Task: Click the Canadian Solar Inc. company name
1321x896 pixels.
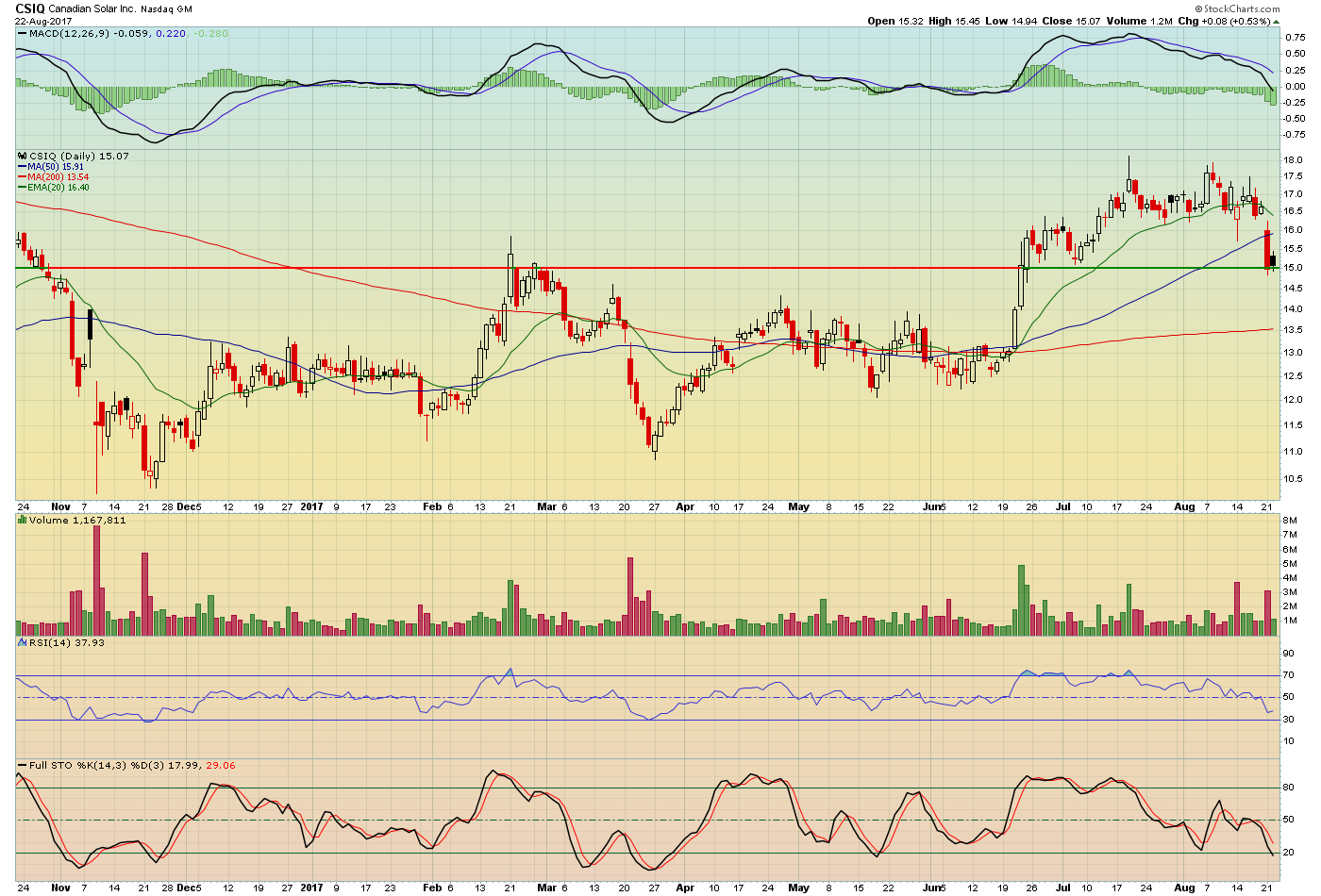Action: 92,8
